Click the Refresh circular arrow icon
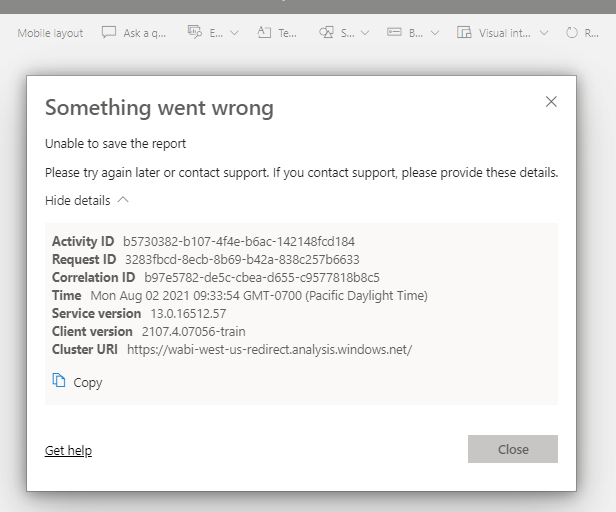Viewport: 616px width, 512px height. point(572,33)
